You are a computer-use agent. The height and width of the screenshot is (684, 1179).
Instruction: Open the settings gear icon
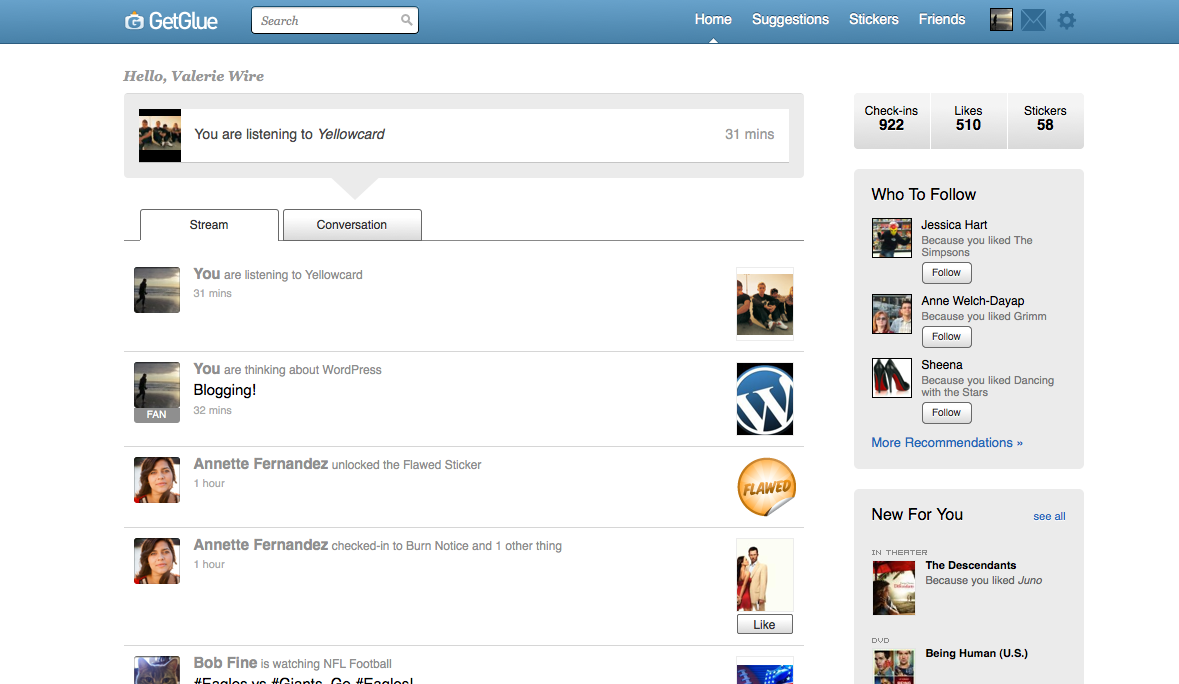point(1067,20)
